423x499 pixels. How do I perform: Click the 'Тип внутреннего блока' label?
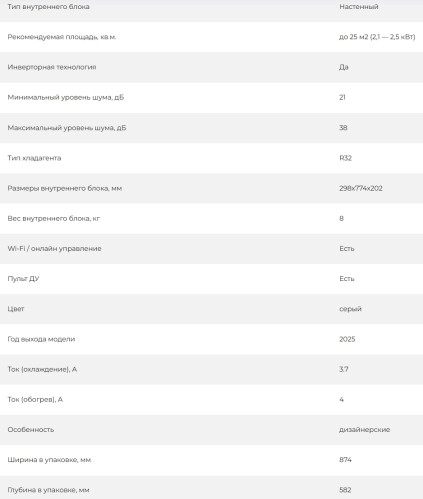coord(48,7)
